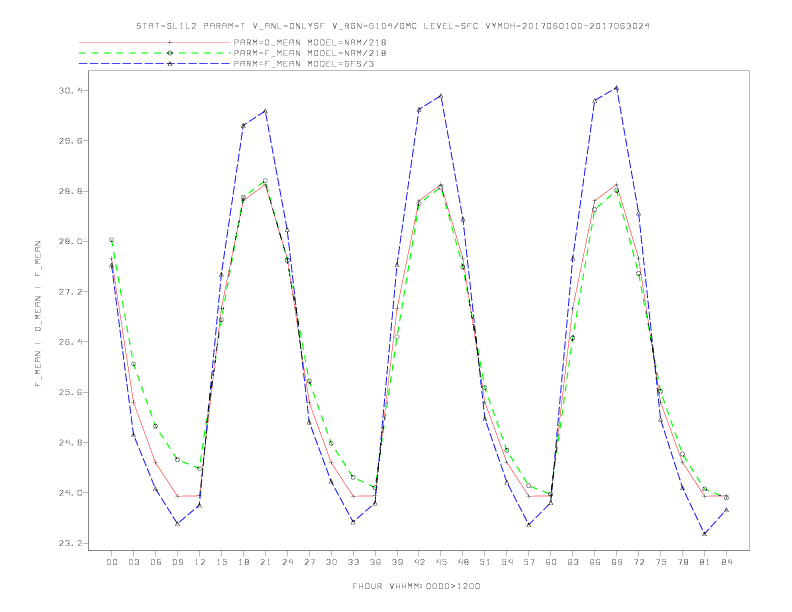Click x-axis tick label 63
The width and height of the screenshot is (792, 612).
coord(573,562)
